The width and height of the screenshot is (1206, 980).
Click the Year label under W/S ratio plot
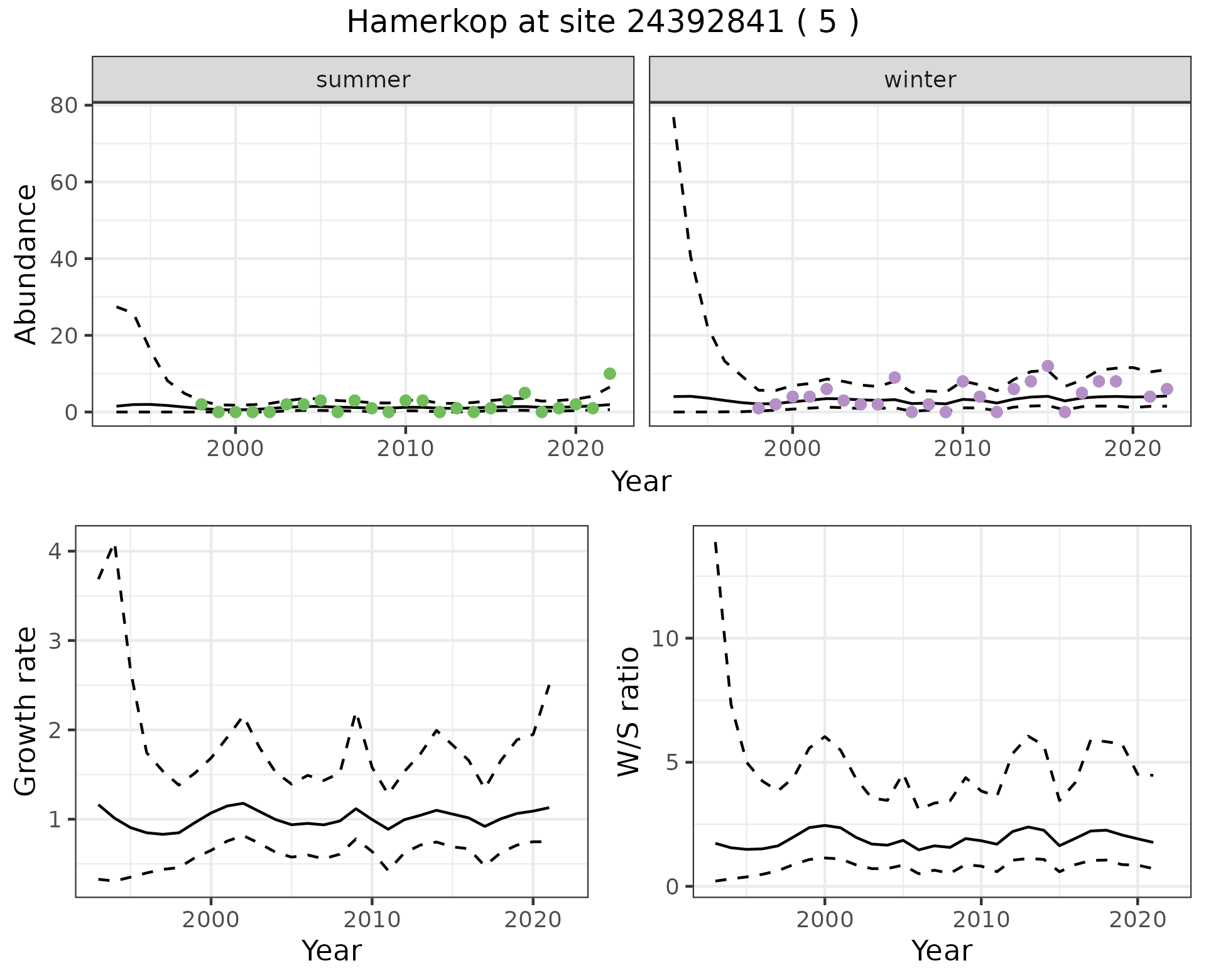tap(942, 950)
